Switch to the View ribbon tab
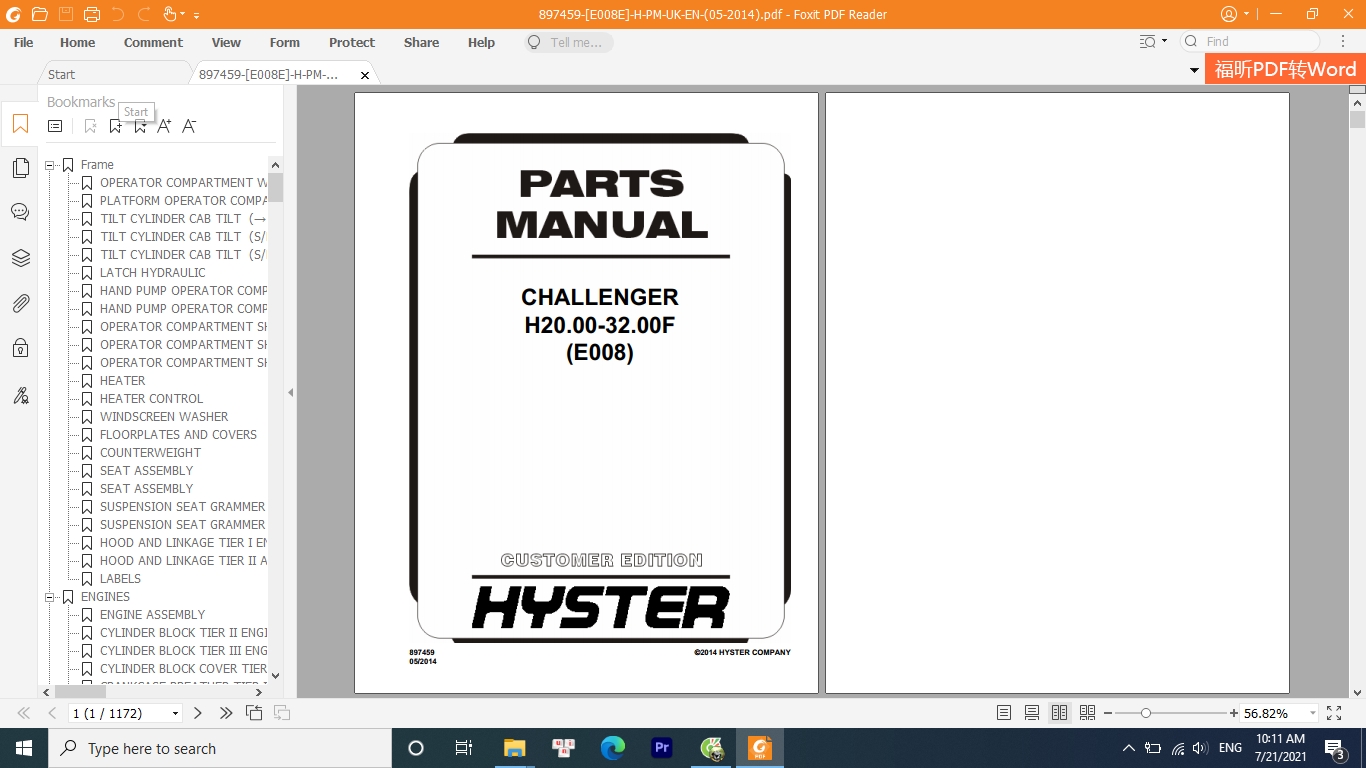This screenshot has height=768, width=1366. [226, 42]
